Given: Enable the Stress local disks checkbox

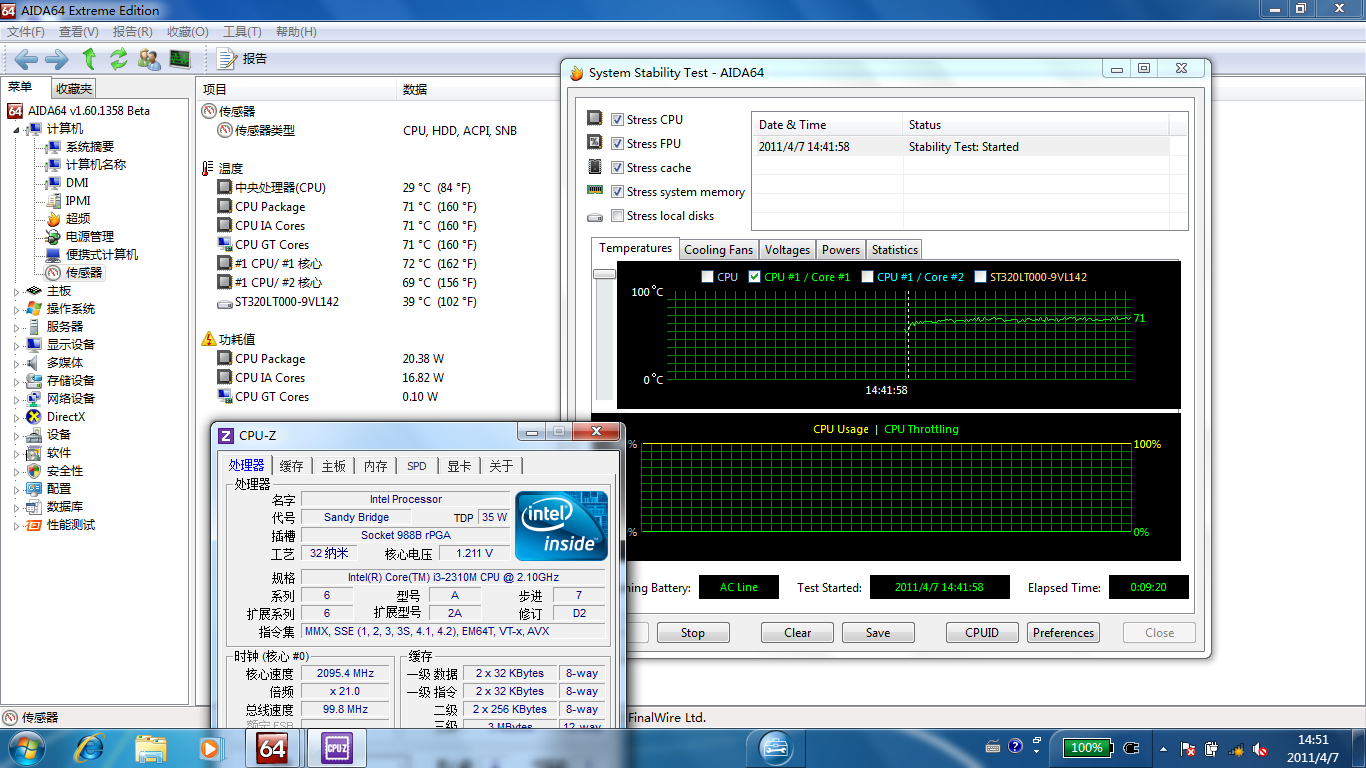Looking at the screenshot, I should point(618,216).
